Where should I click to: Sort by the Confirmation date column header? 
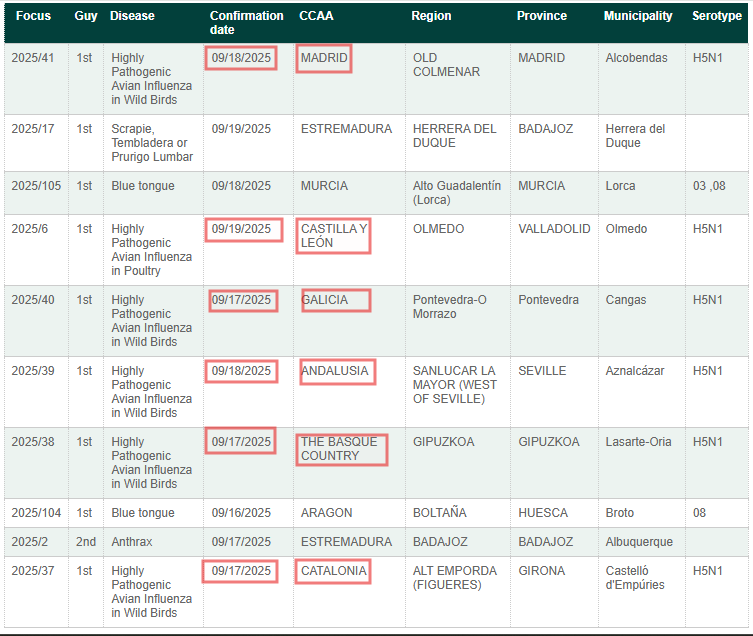click(x=246, y=23)
